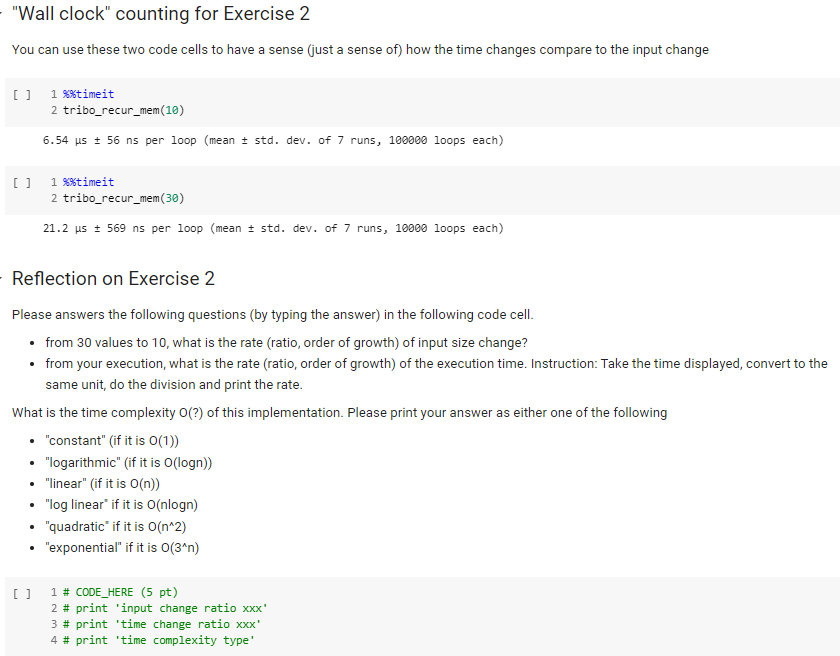Click the run icon next to %%timeit line 1
Viewport: 840px width, 656px height.
(x=20, y=94)
